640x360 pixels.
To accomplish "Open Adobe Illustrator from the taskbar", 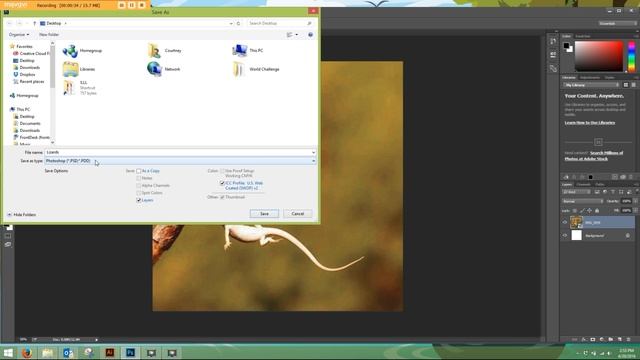I will point(110,353).
